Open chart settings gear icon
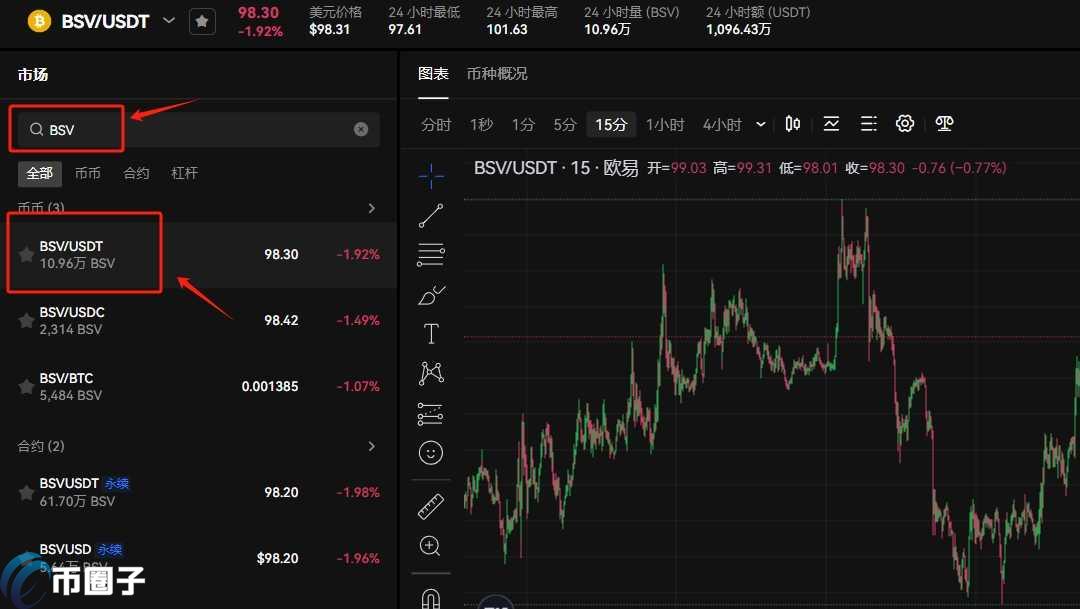Image resolution: width=1080 pixels, height=609 pixels. pyautogui.click(x=905, y=124)
